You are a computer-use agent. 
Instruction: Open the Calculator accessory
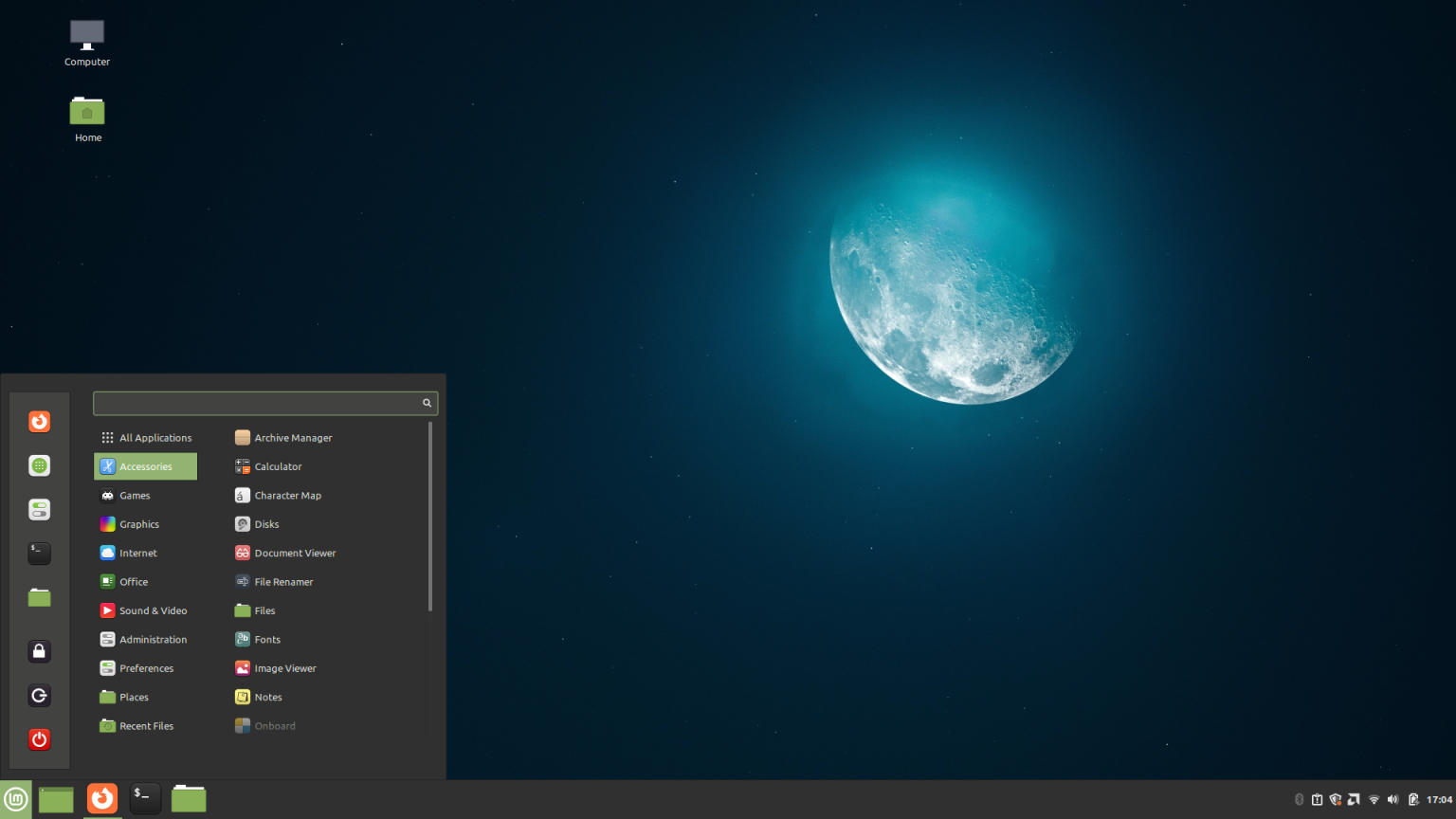pos(278,465)
